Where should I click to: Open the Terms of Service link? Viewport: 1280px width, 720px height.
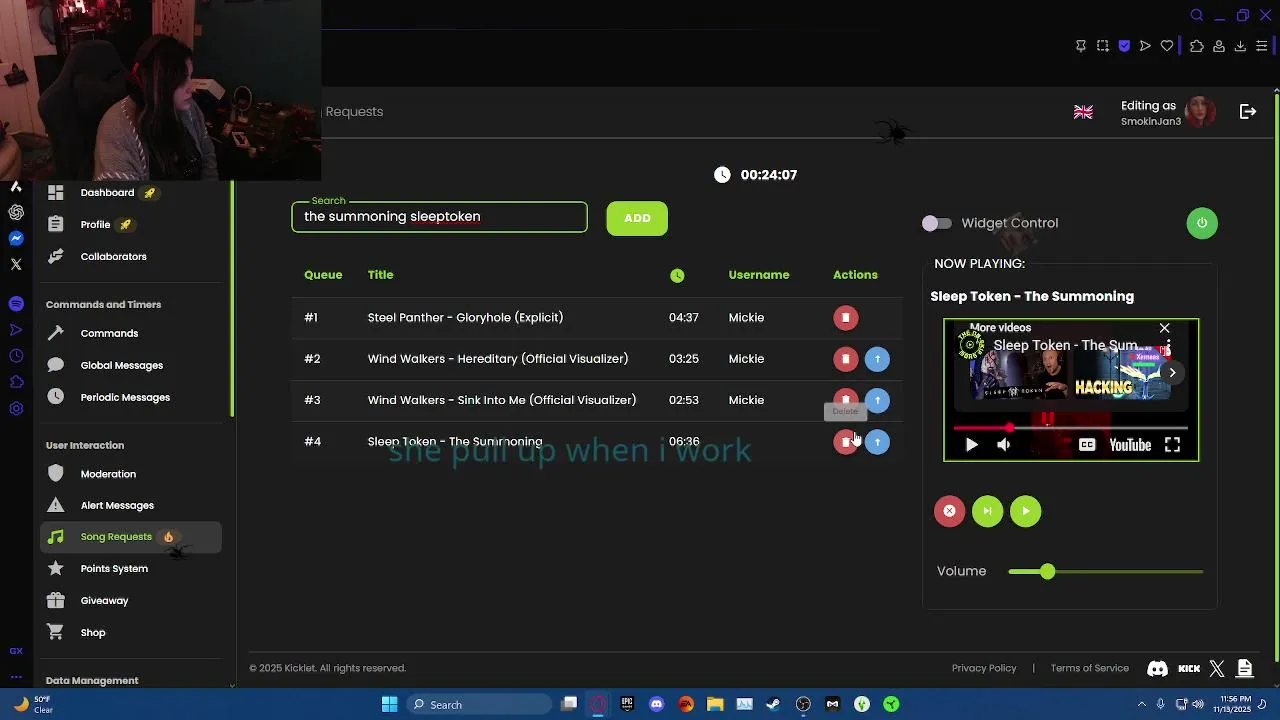(1089, 668)
